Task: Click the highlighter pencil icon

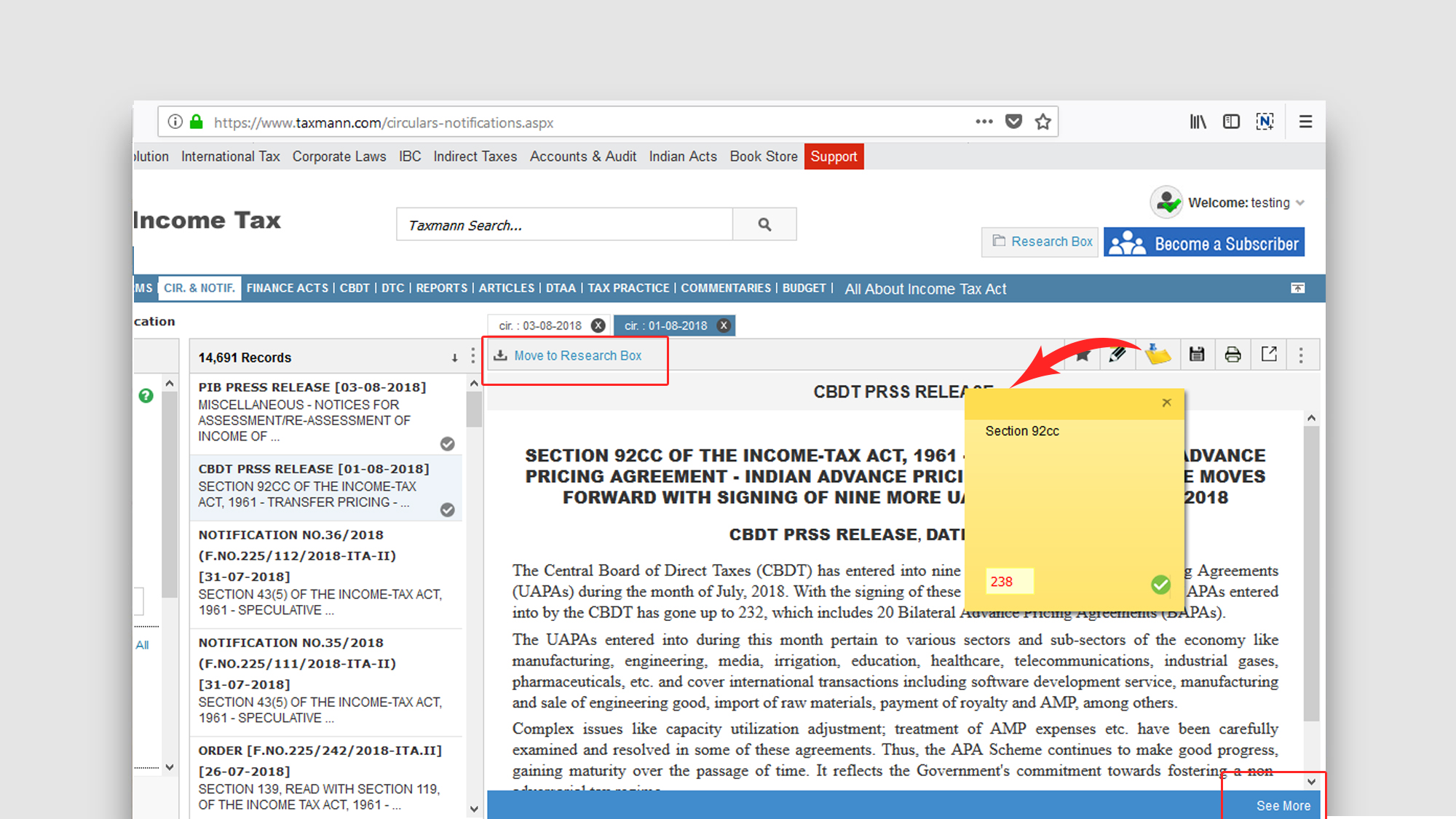Action: [x=1117, y=355]
